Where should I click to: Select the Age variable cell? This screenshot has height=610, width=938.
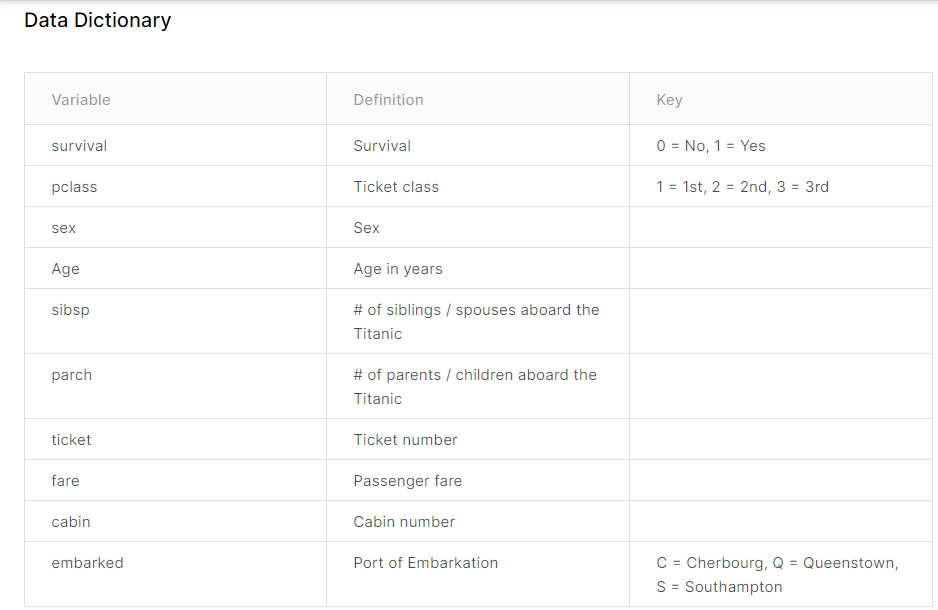click(66, 269)
